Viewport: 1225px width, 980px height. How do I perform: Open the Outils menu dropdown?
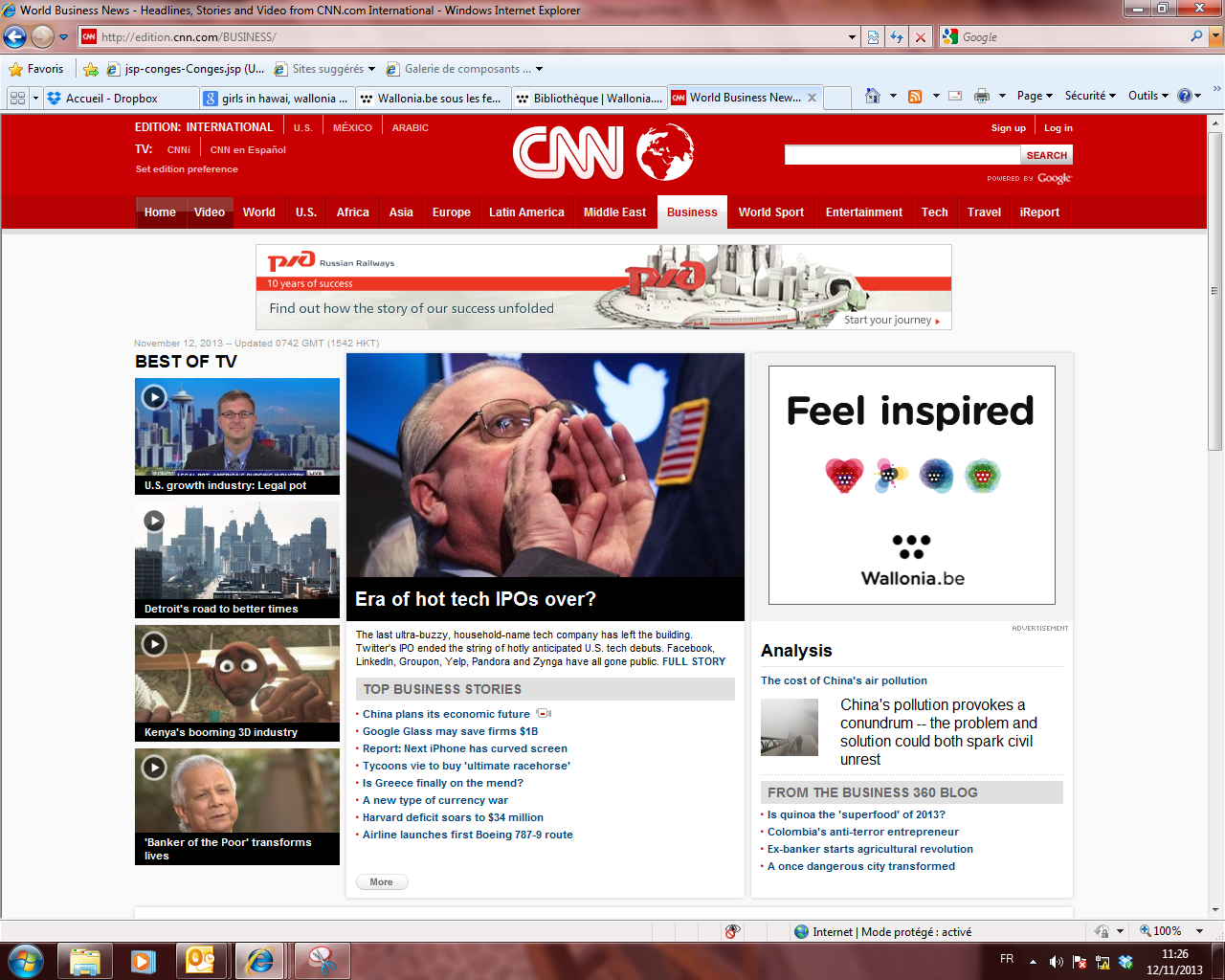pyautogui.click(x=1148, y=96)
